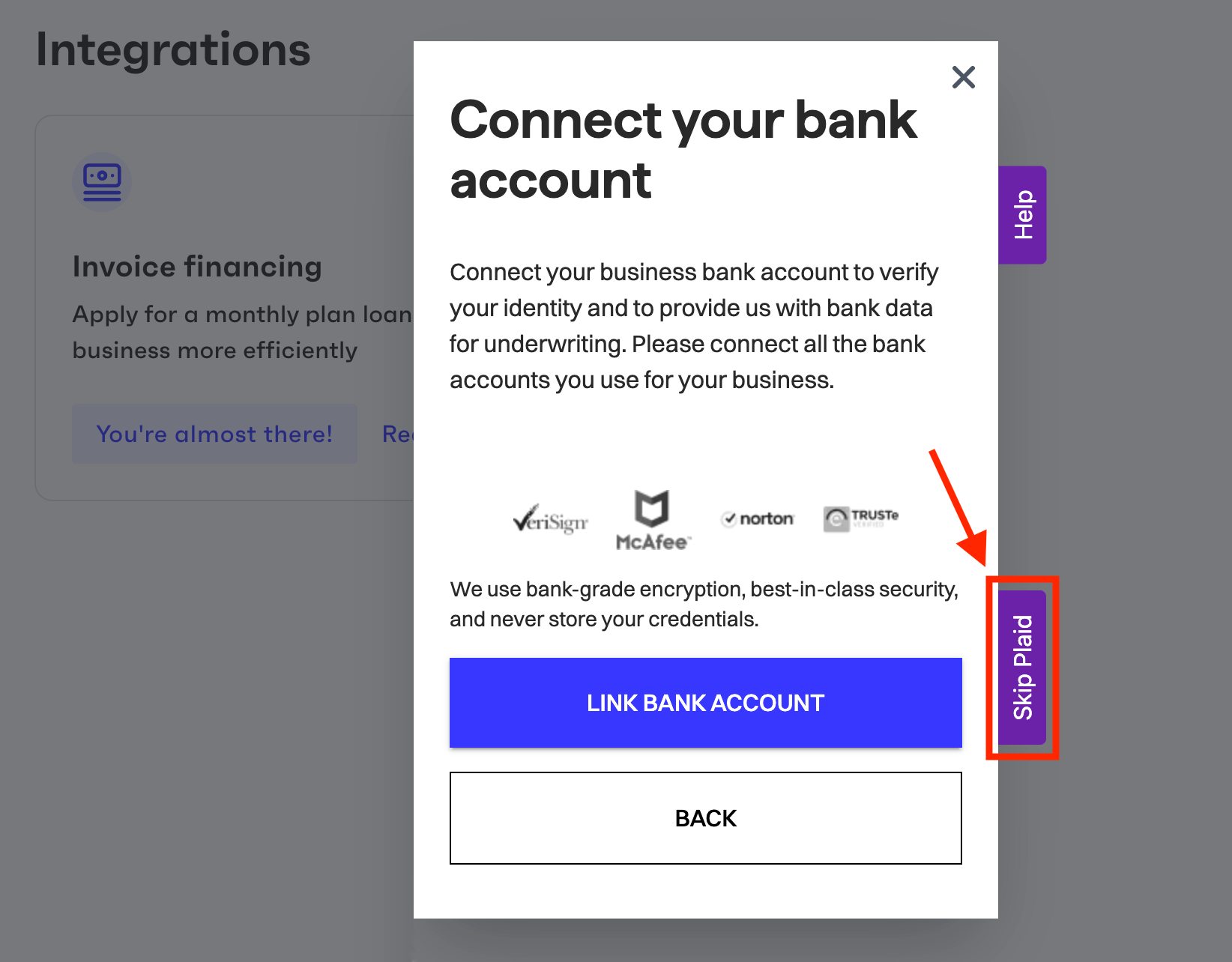Click the You're almost there! button
This screenshot has height=962, width=1232.
(214, 434)
